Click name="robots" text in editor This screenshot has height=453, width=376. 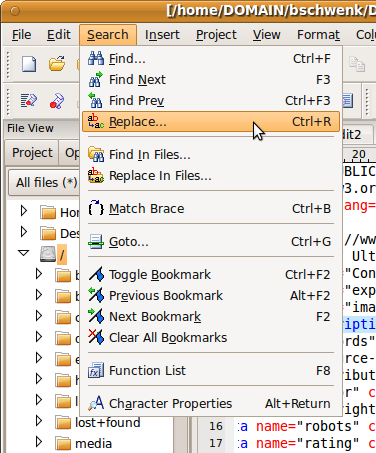click(307, 426)
